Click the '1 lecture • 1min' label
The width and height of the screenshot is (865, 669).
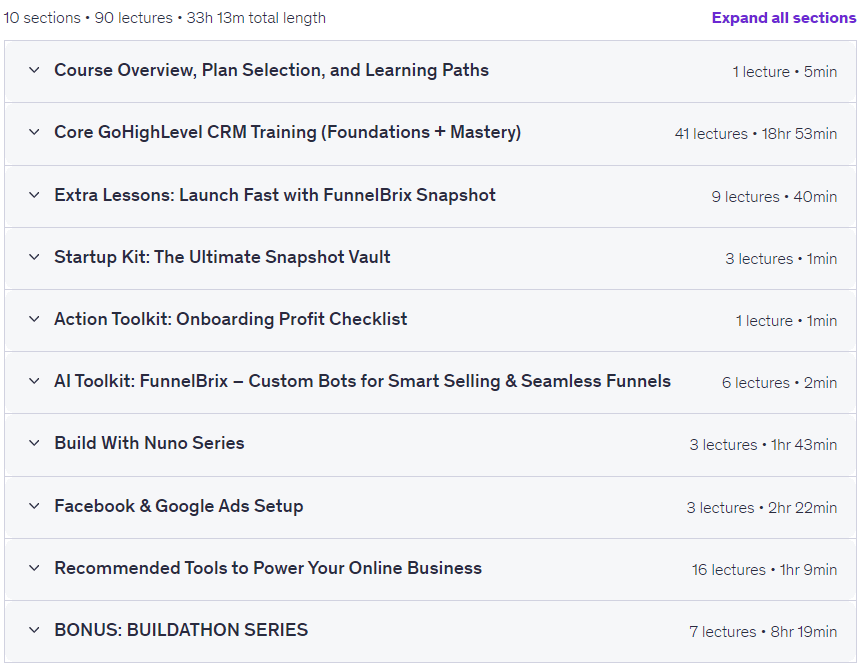(786, 320)
